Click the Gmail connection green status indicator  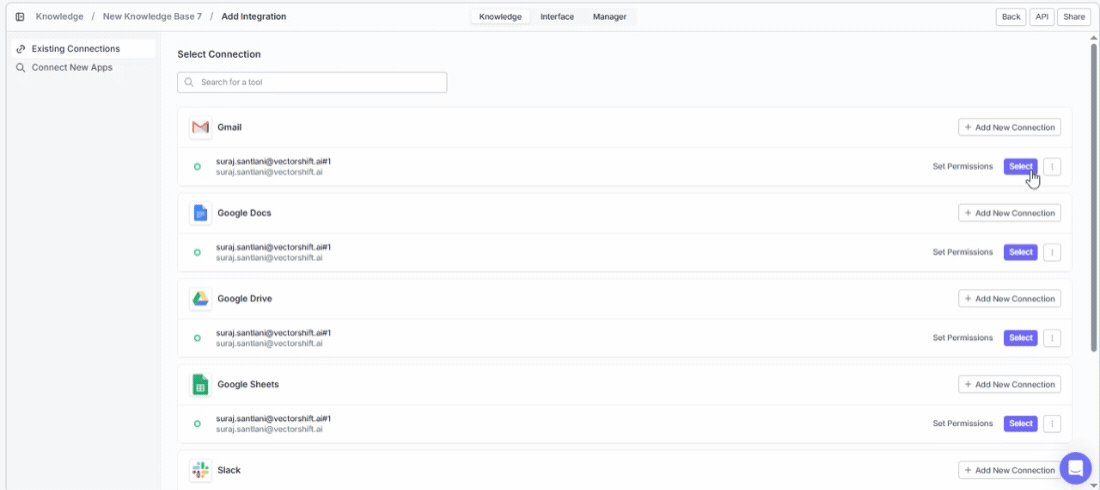(x=197, y=167)
